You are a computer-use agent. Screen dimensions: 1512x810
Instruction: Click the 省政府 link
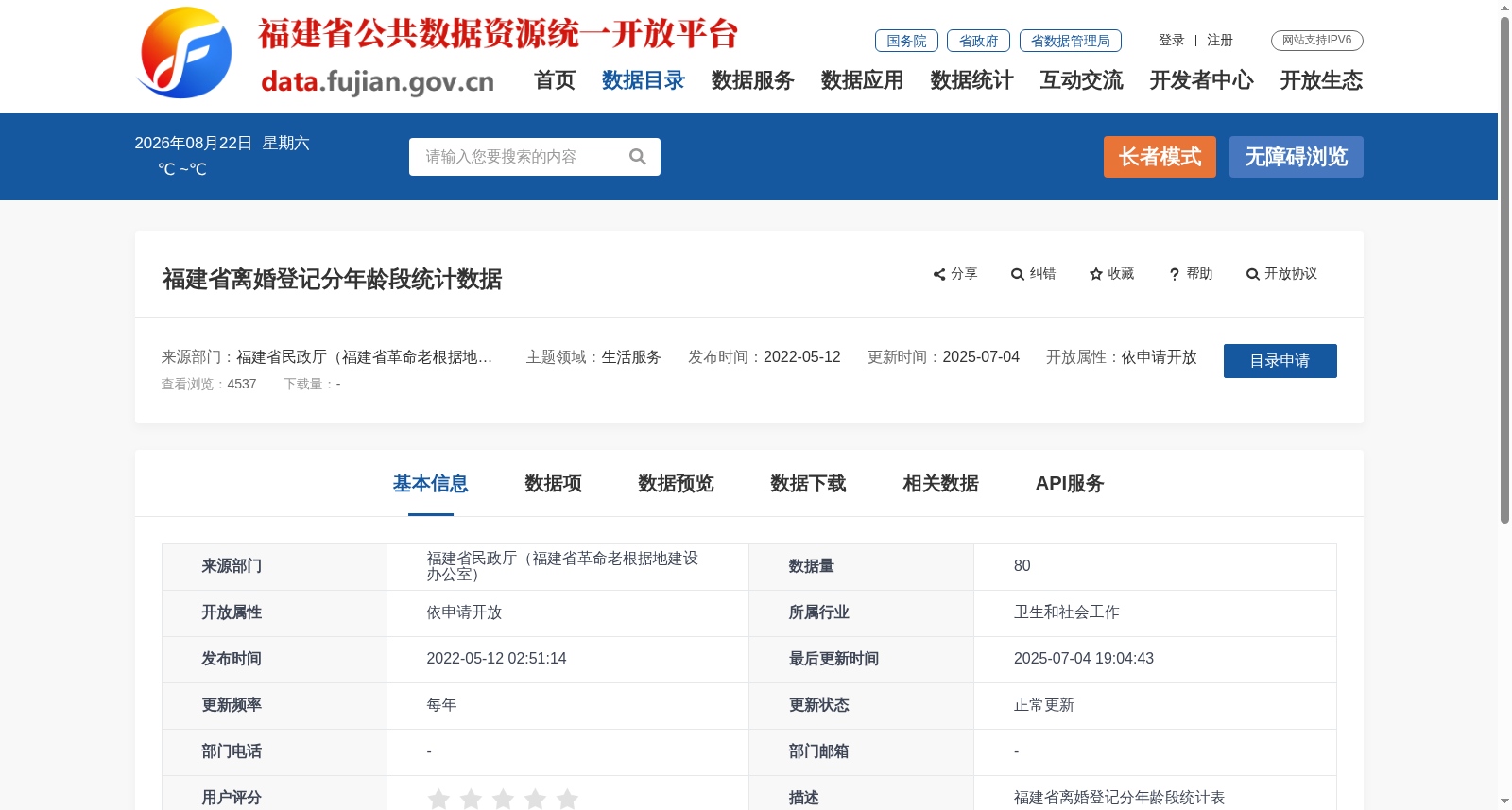click(979, 41)
